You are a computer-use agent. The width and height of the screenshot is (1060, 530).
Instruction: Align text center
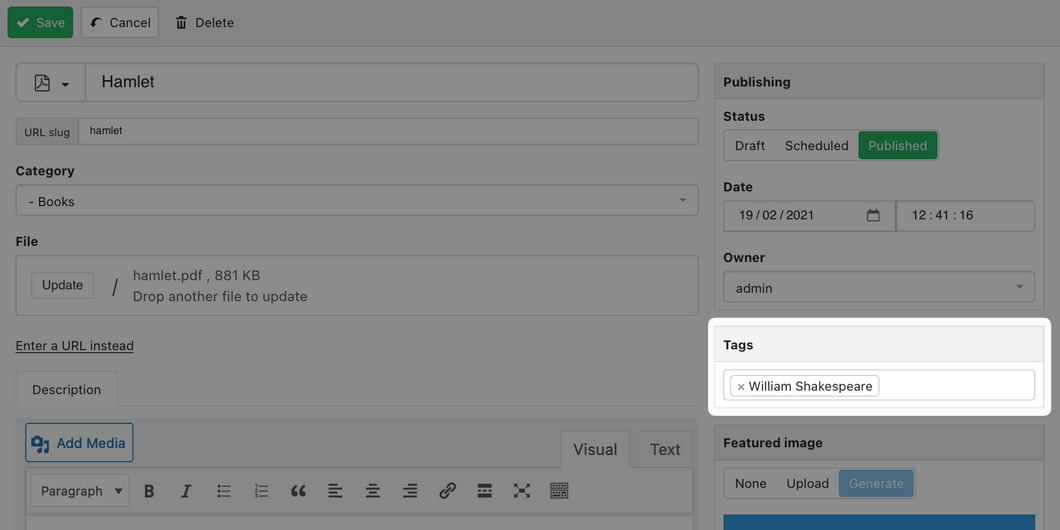[x=372, y=491]
